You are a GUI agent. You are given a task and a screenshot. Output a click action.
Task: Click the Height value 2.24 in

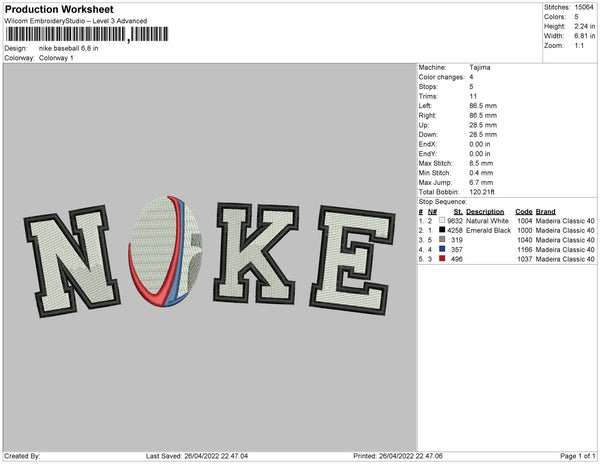tap(585, 26)
